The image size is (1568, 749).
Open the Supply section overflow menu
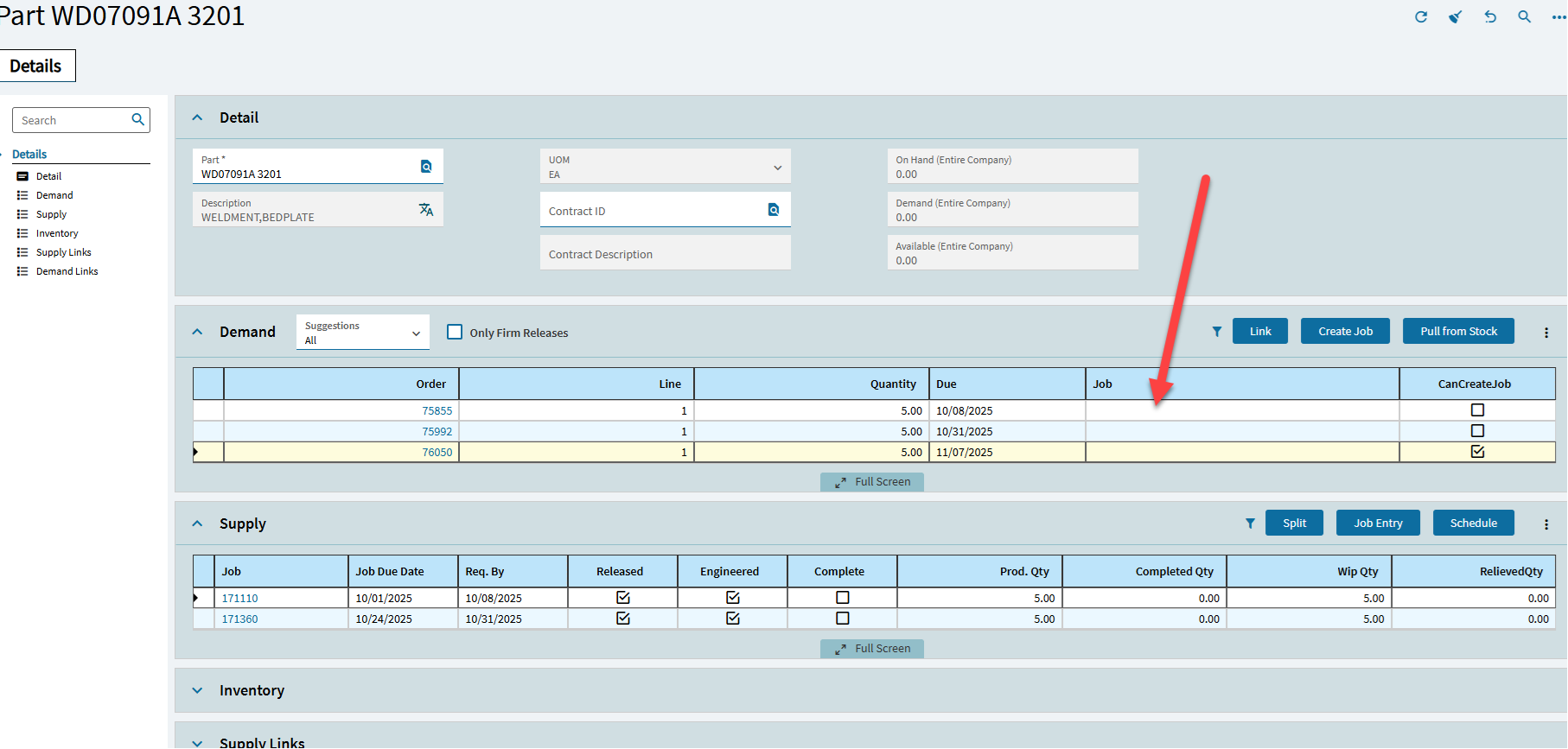1546,524
